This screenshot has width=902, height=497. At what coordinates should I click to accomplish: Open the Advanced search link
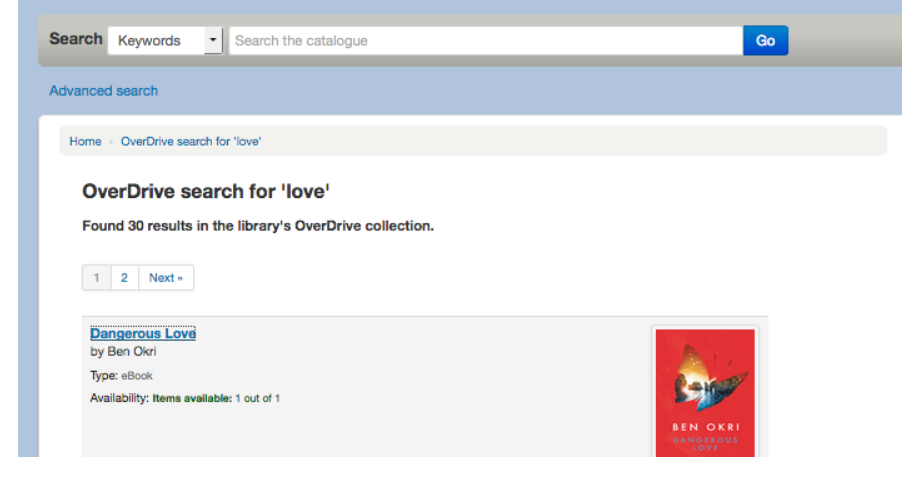104,91
